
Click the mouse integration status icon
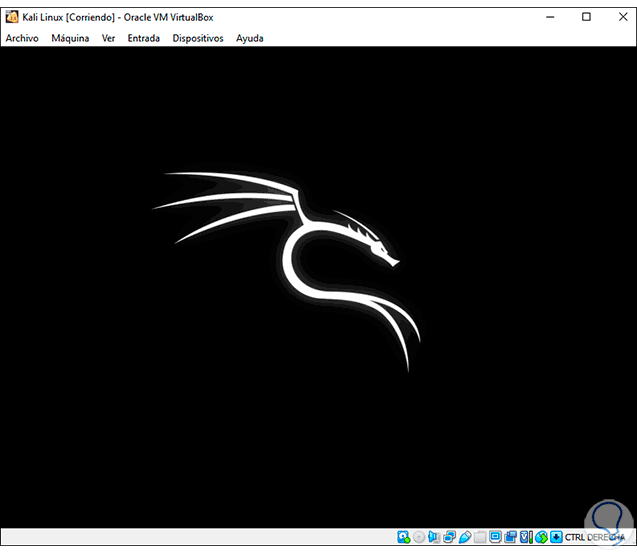pos(541,537)
